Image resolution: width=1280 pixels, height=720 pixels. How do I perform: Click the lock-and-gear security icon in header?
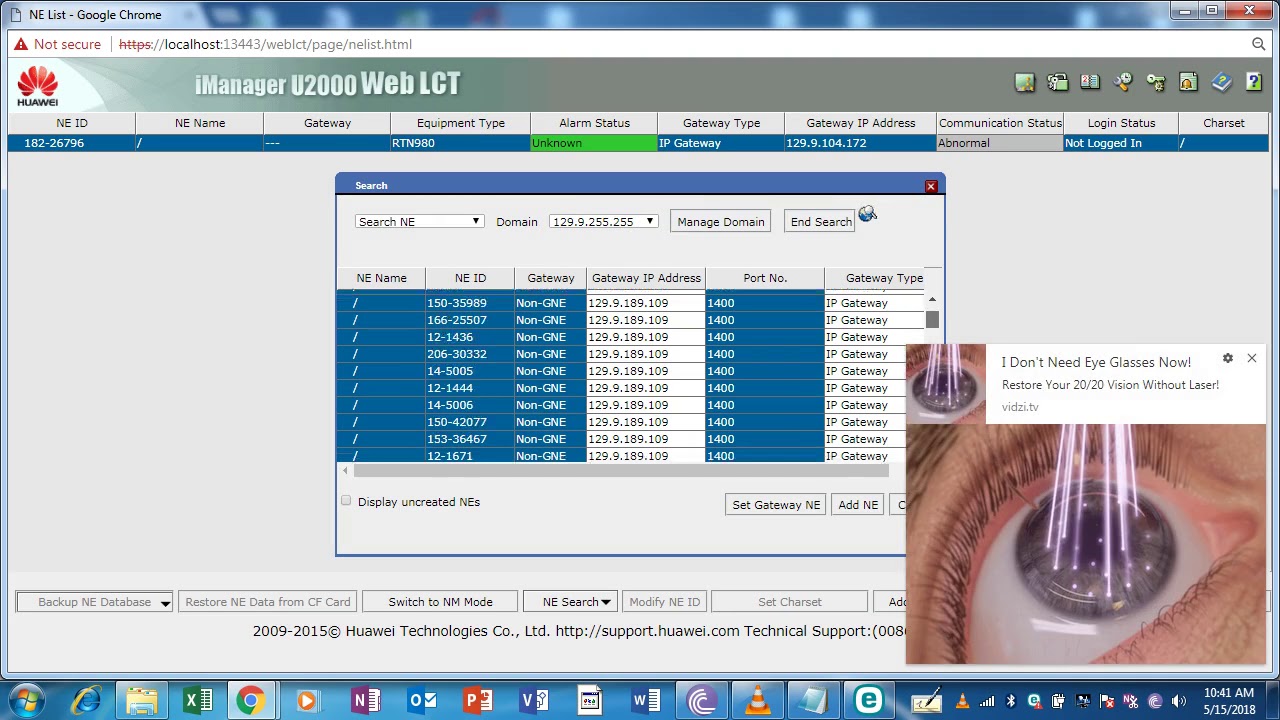1057,83
